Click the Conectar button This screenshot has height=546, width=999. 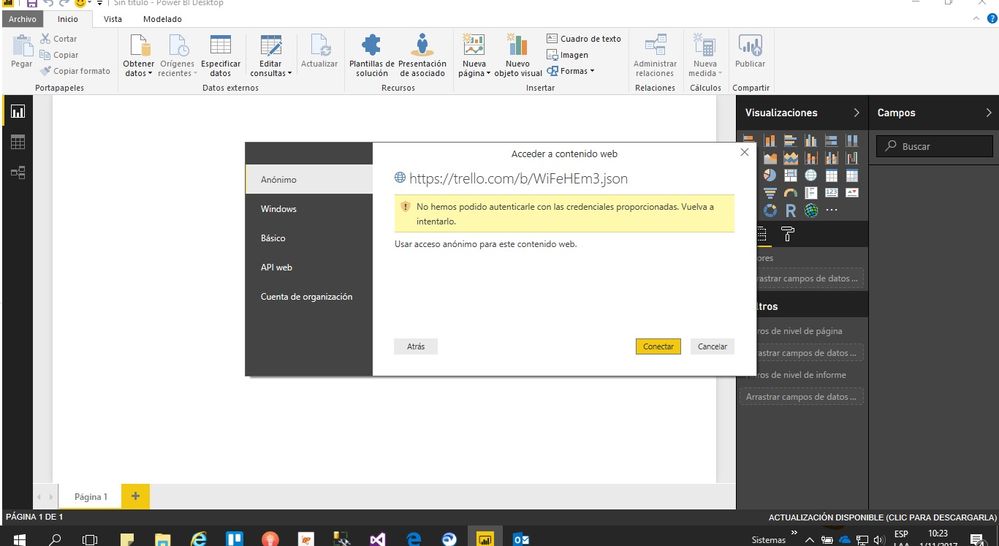click(x=658, y=347)
